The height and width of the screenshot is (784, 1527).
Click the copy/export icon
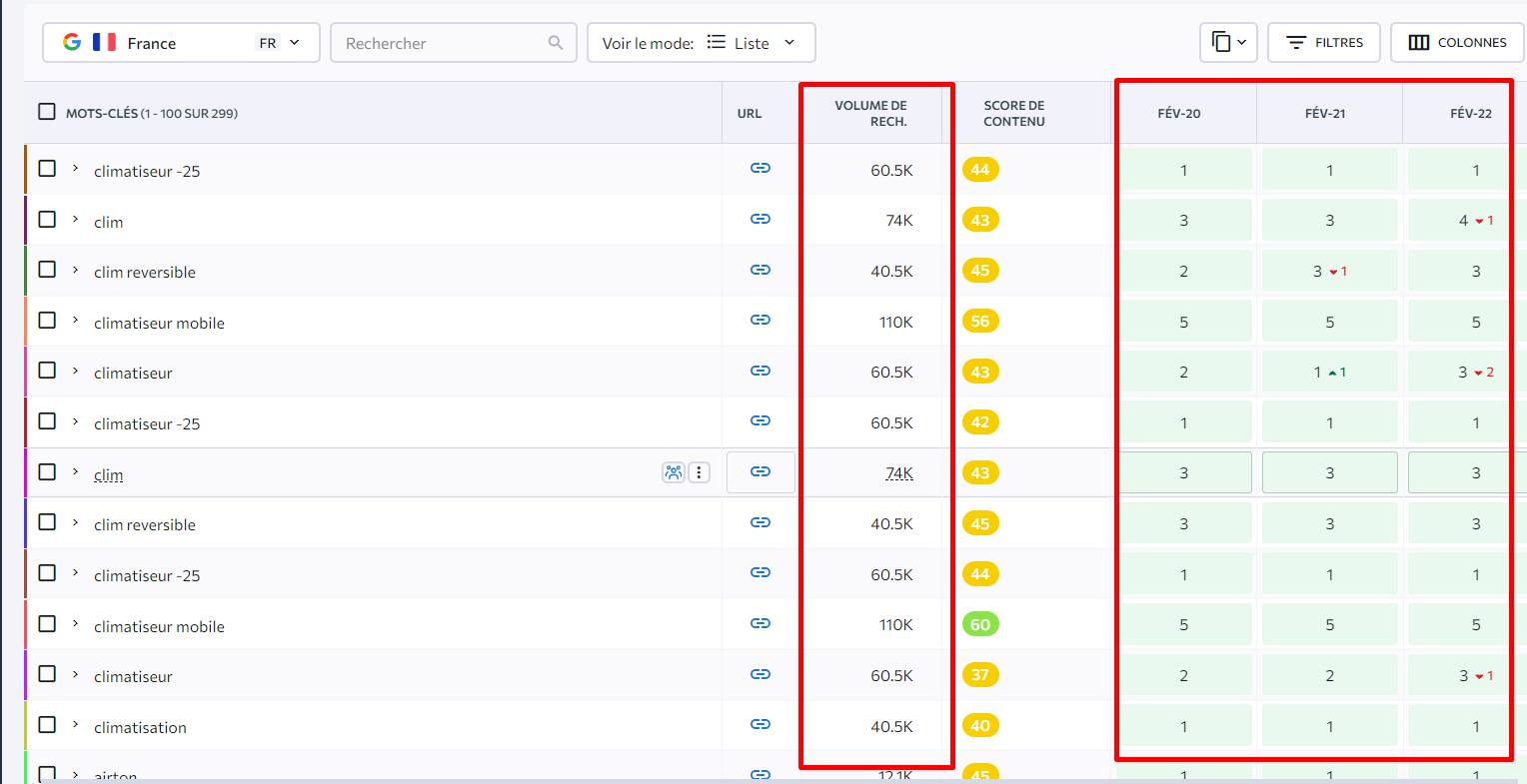coord(1220,42)
